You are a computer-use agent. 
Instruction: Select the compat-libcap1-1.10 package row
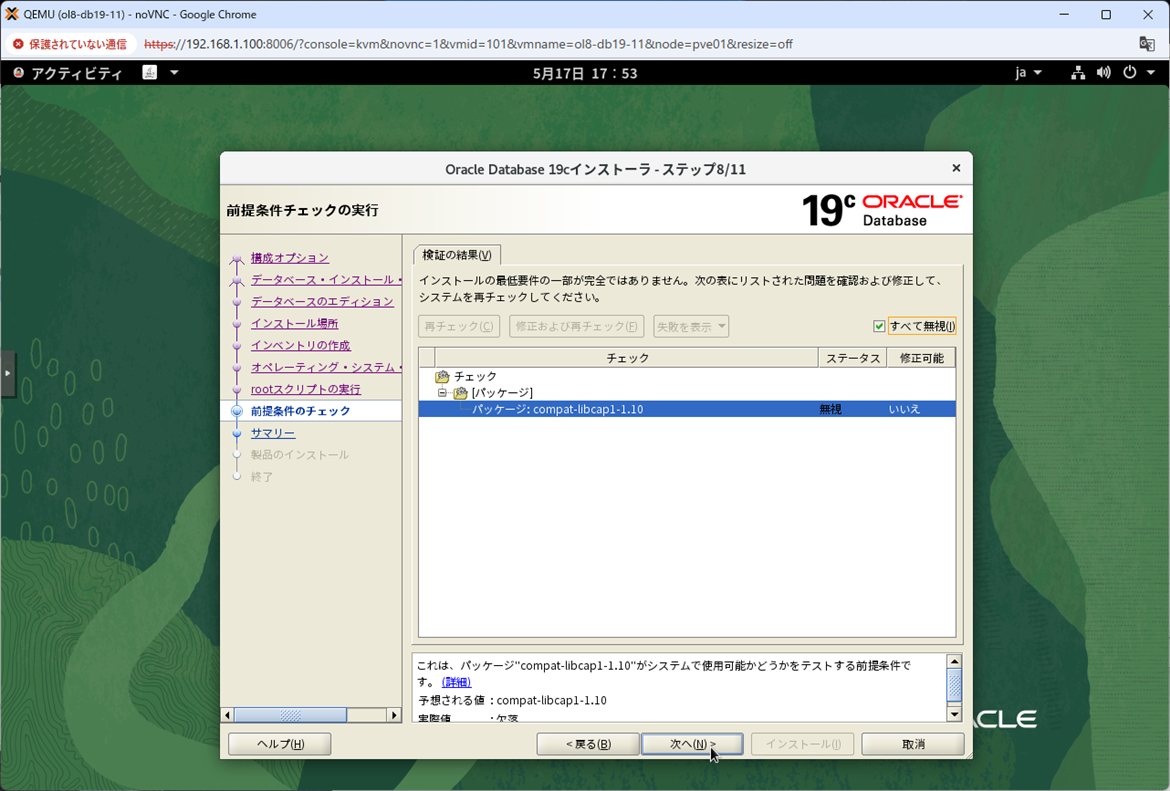(x=686, y=409)
